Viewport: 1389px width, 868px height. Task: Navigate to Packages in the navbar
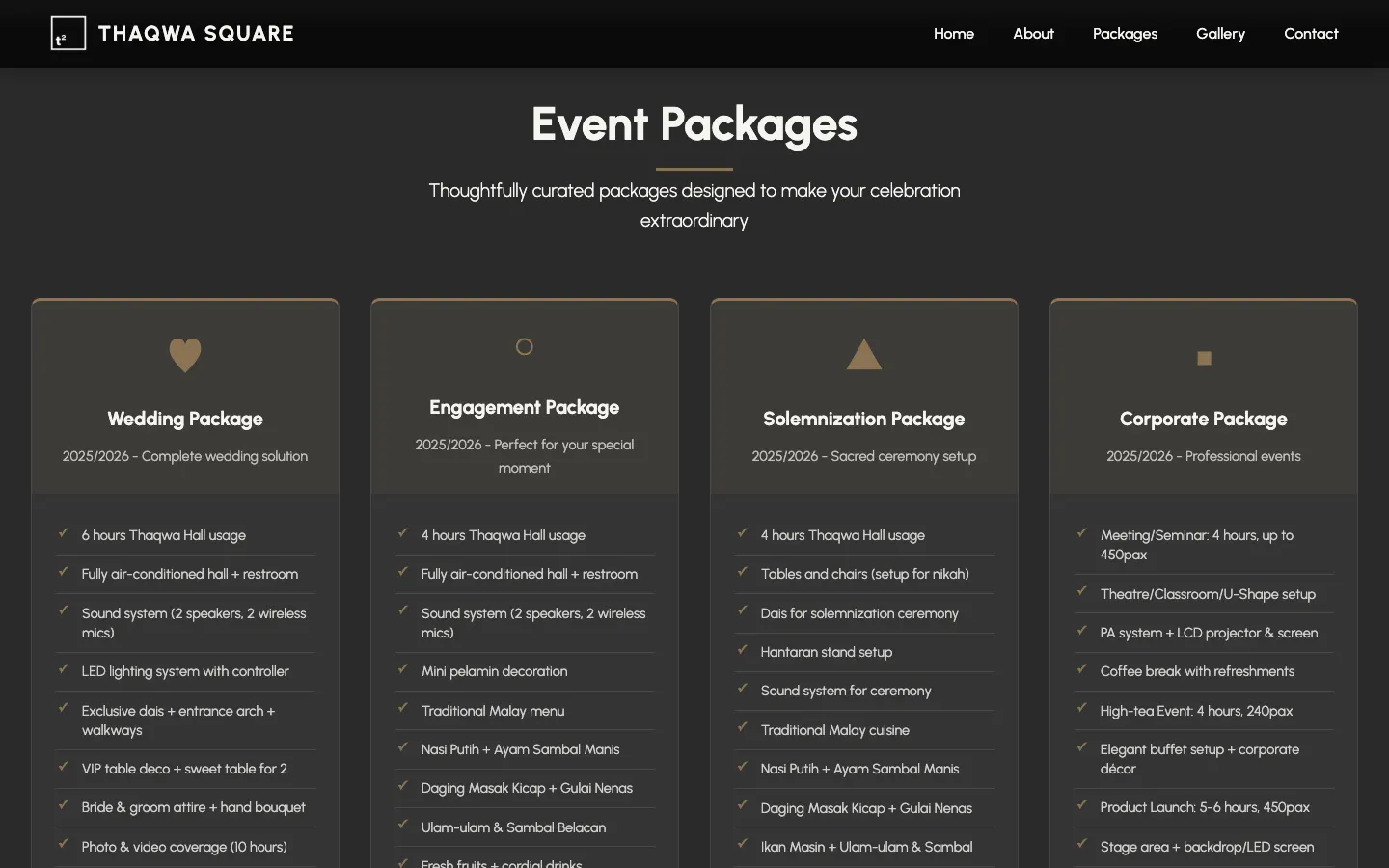pos(1125,34)
